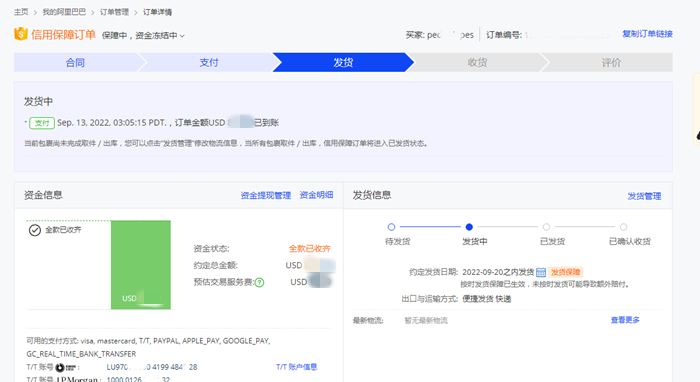700x382 pixels.
Task: Click the 暂无最新物流 text
Action: pos(426,320)
